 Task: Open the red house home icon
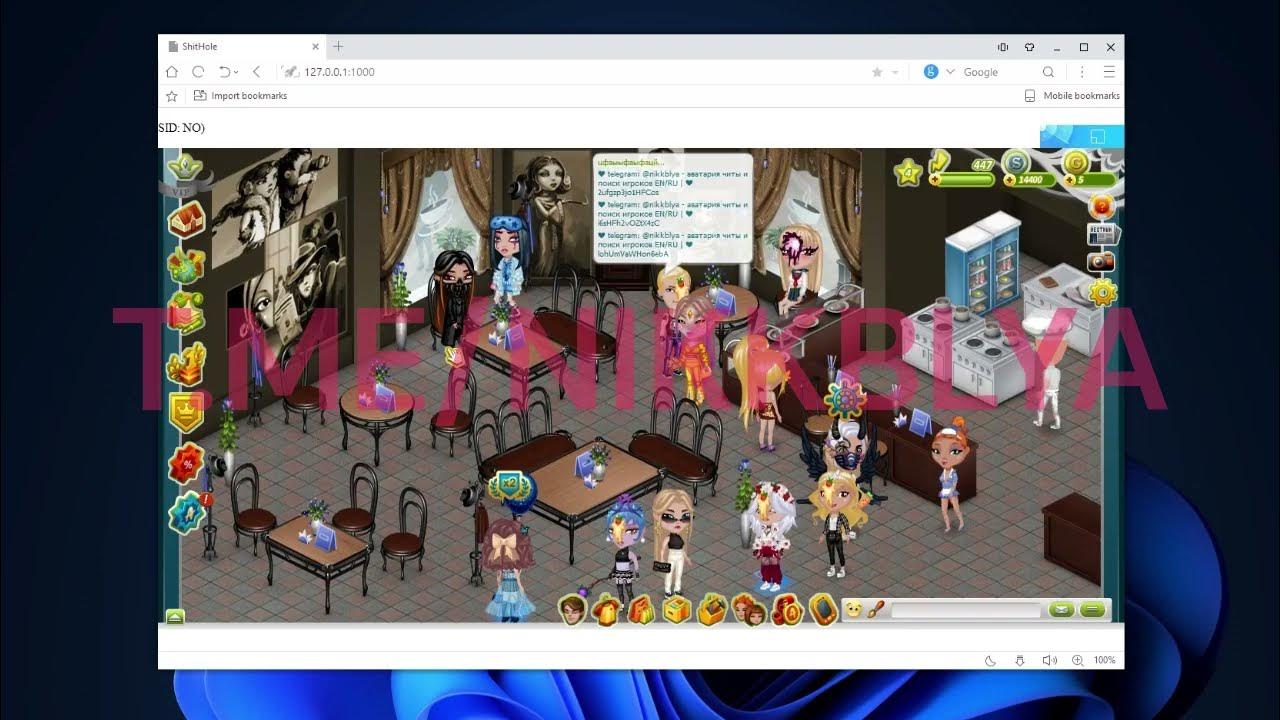(186, 219)
